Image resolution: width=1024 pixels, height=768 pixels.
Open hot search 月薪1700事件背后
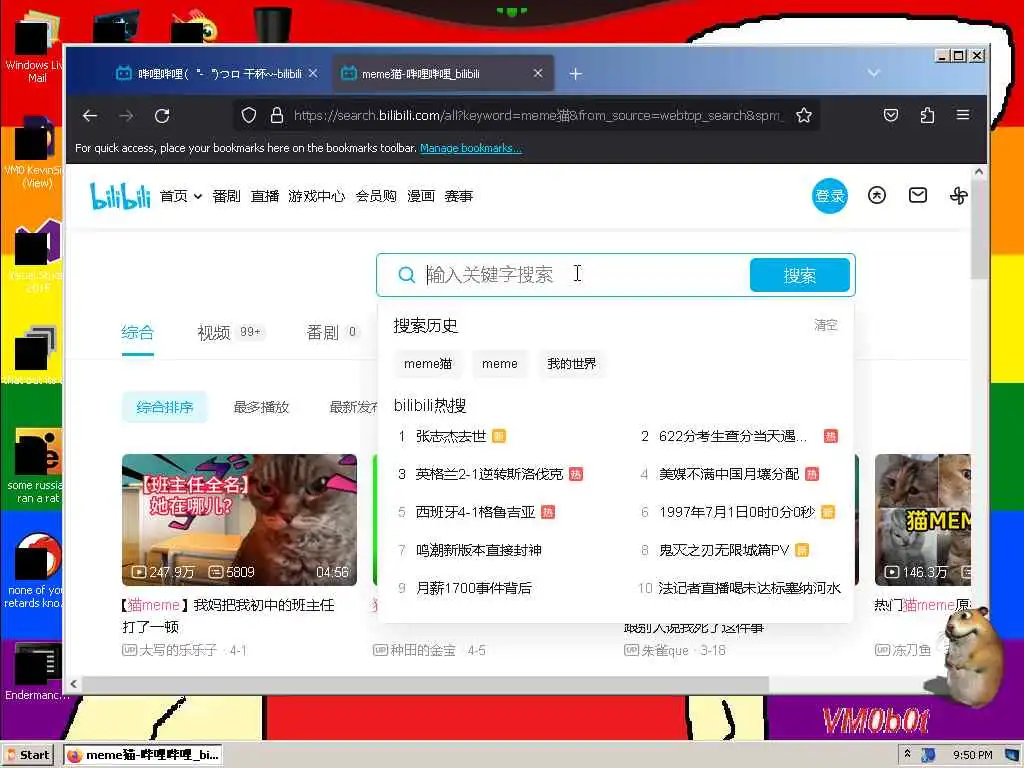point(473,588)
